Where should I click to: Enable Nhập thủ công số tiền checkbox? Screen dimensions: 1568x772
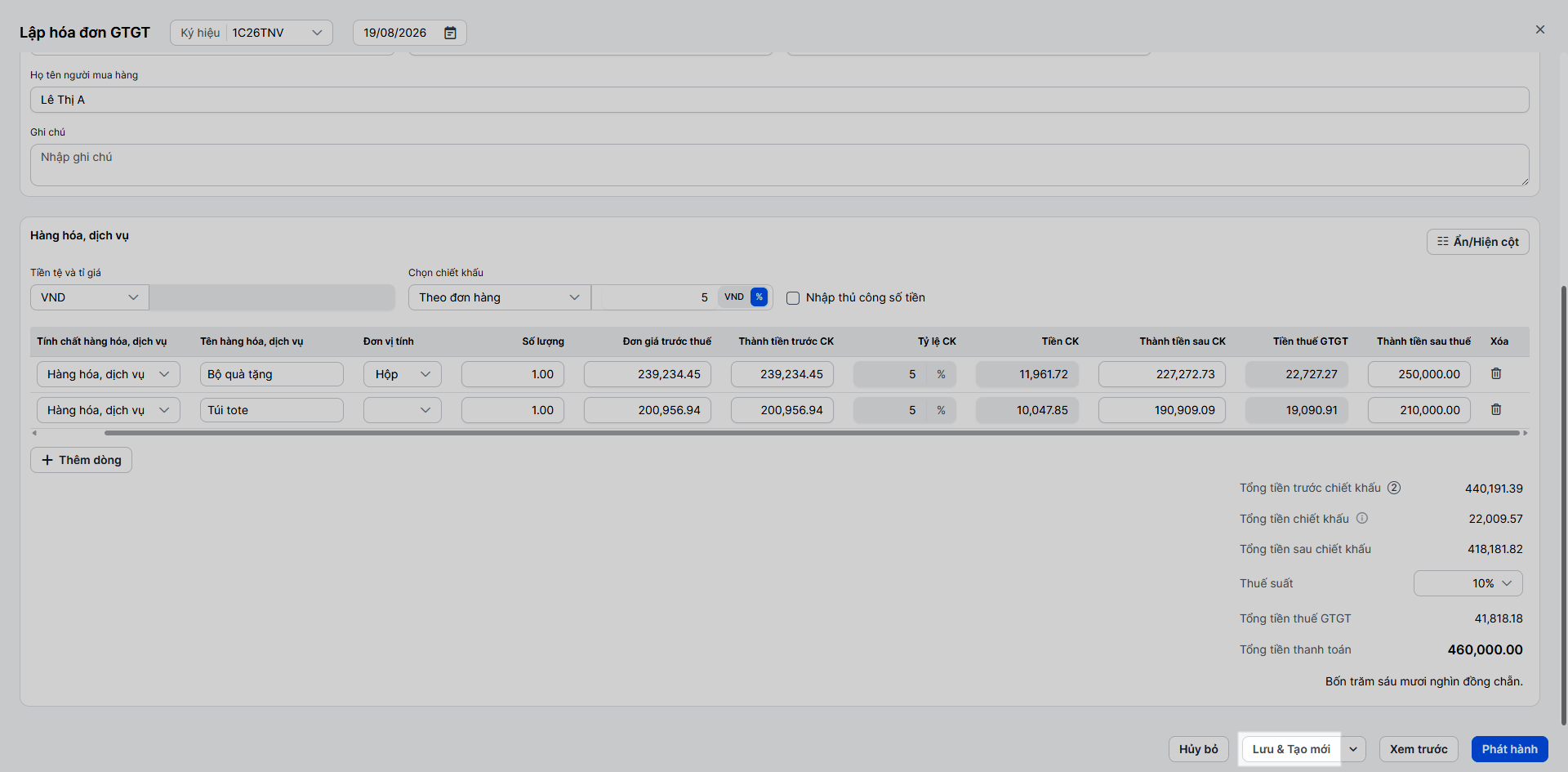[x=793, y=298]
